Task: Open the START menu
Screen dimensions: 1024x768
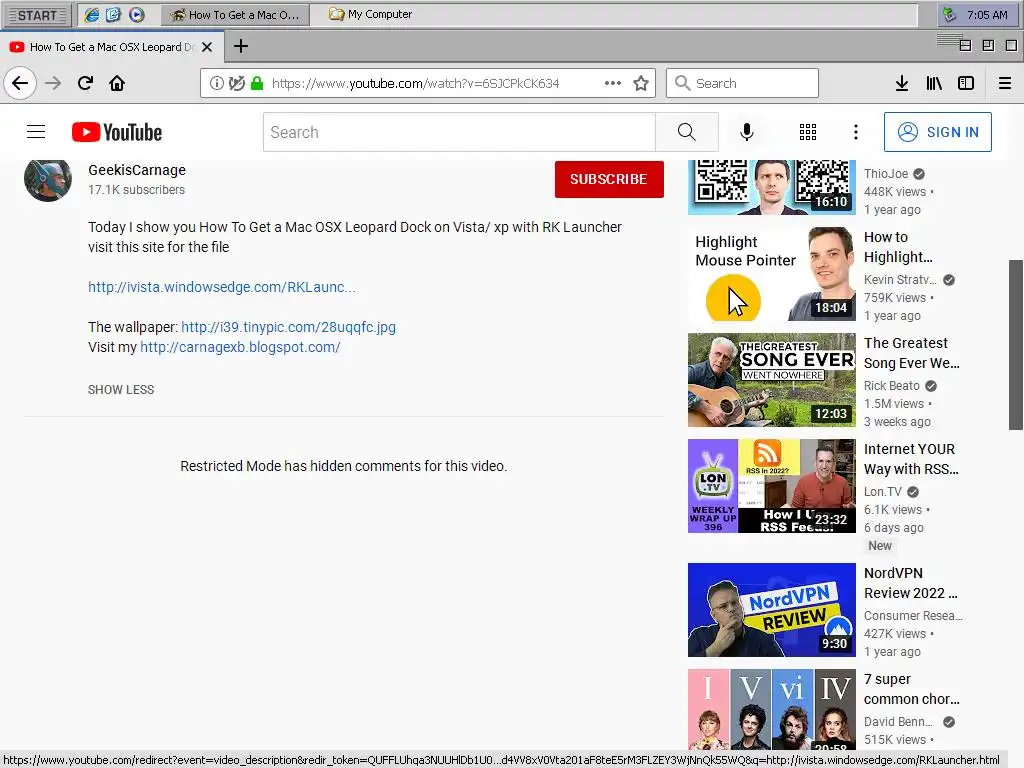Action: [x=37, y=15]
